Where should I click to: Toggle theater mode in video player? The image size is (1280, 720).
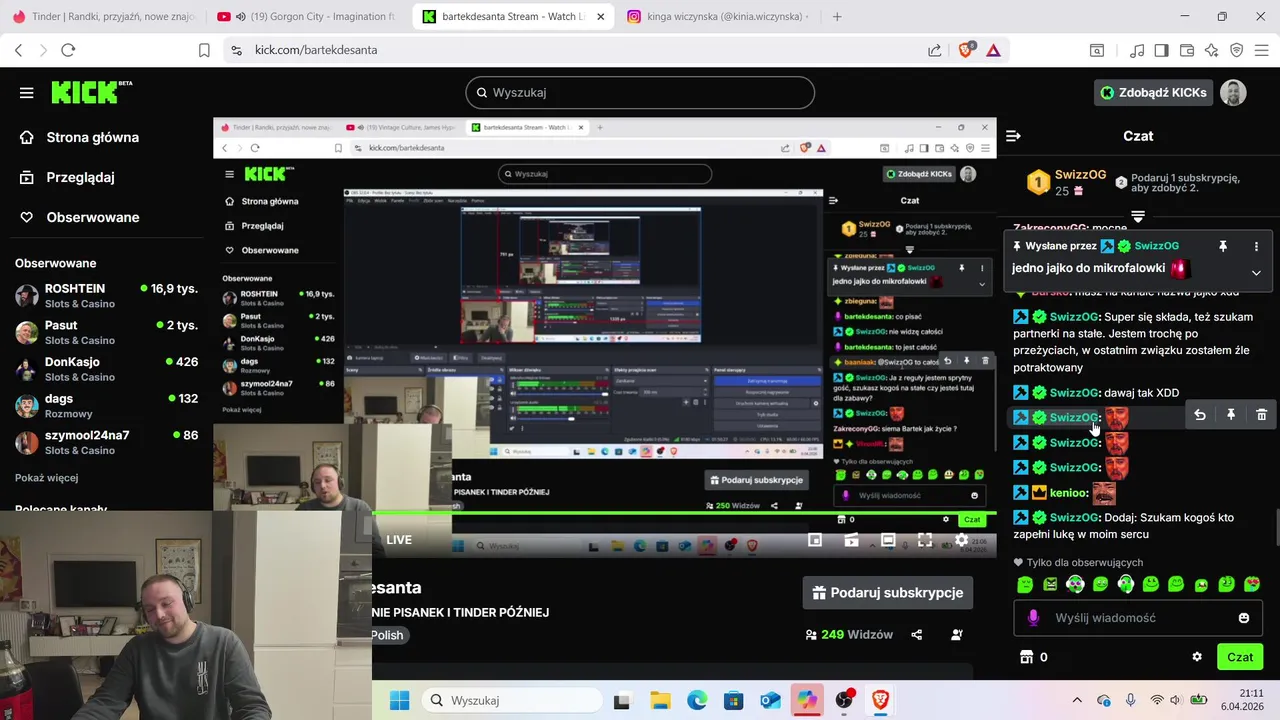point(888,540)
